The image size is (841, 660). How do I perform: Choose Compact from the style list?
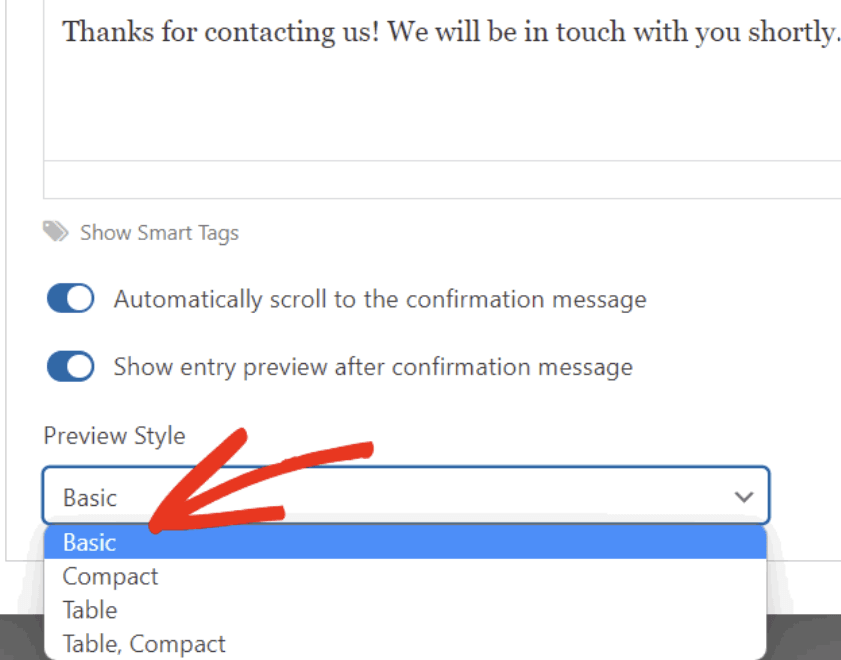coord(110,576)
